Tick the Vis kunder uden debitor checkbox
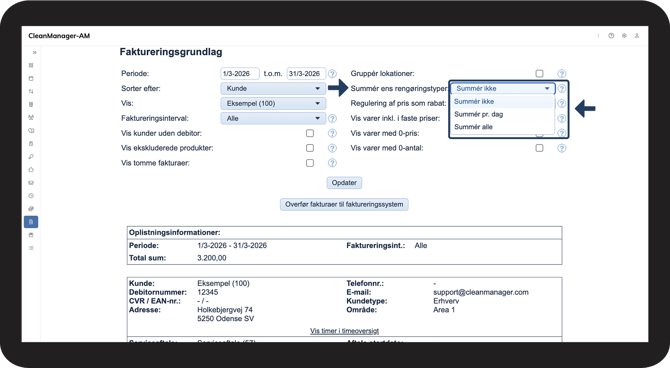The image size is (670, 368). click(x=310, y=133)
